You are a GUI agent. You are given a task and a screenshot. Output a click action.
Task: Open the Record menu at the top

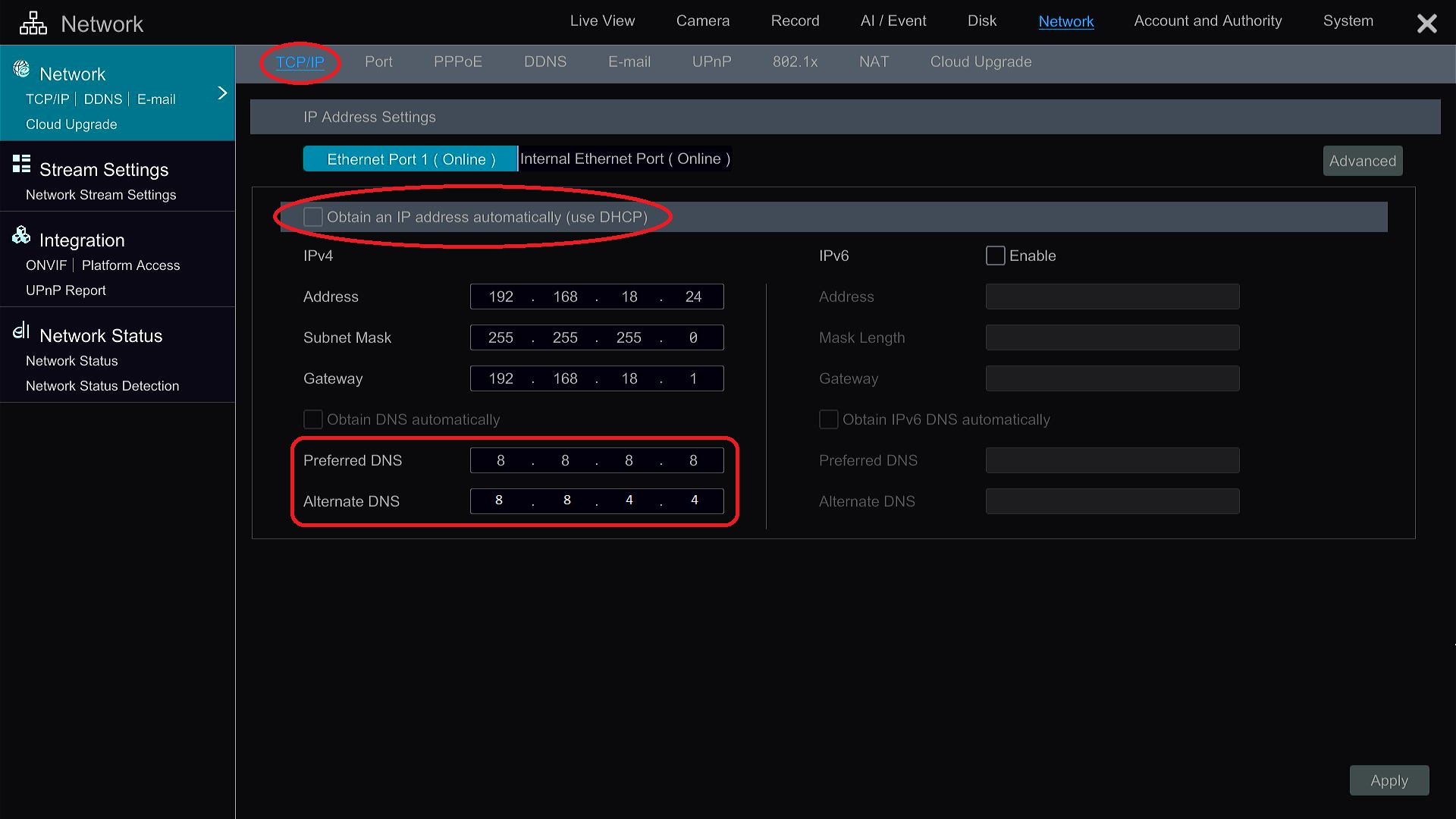795,20
